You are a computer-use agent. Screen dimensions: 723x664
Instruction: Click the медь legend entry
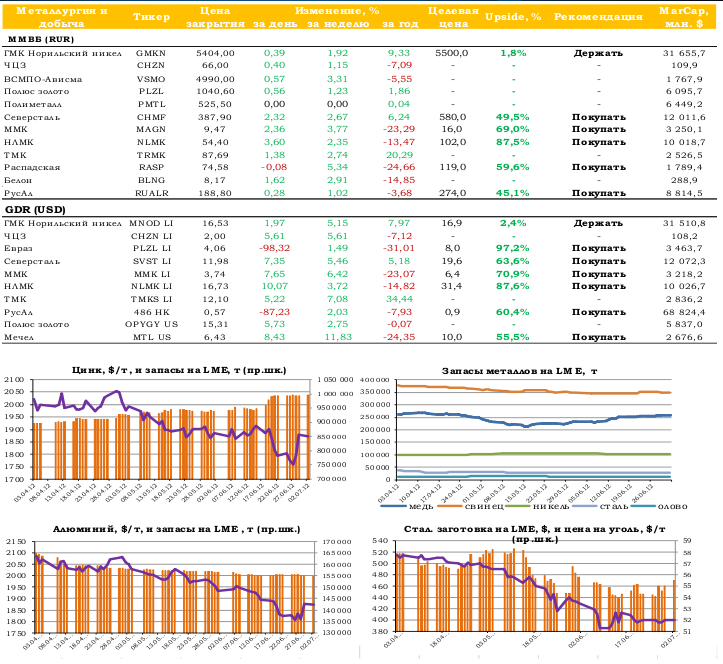407,506
